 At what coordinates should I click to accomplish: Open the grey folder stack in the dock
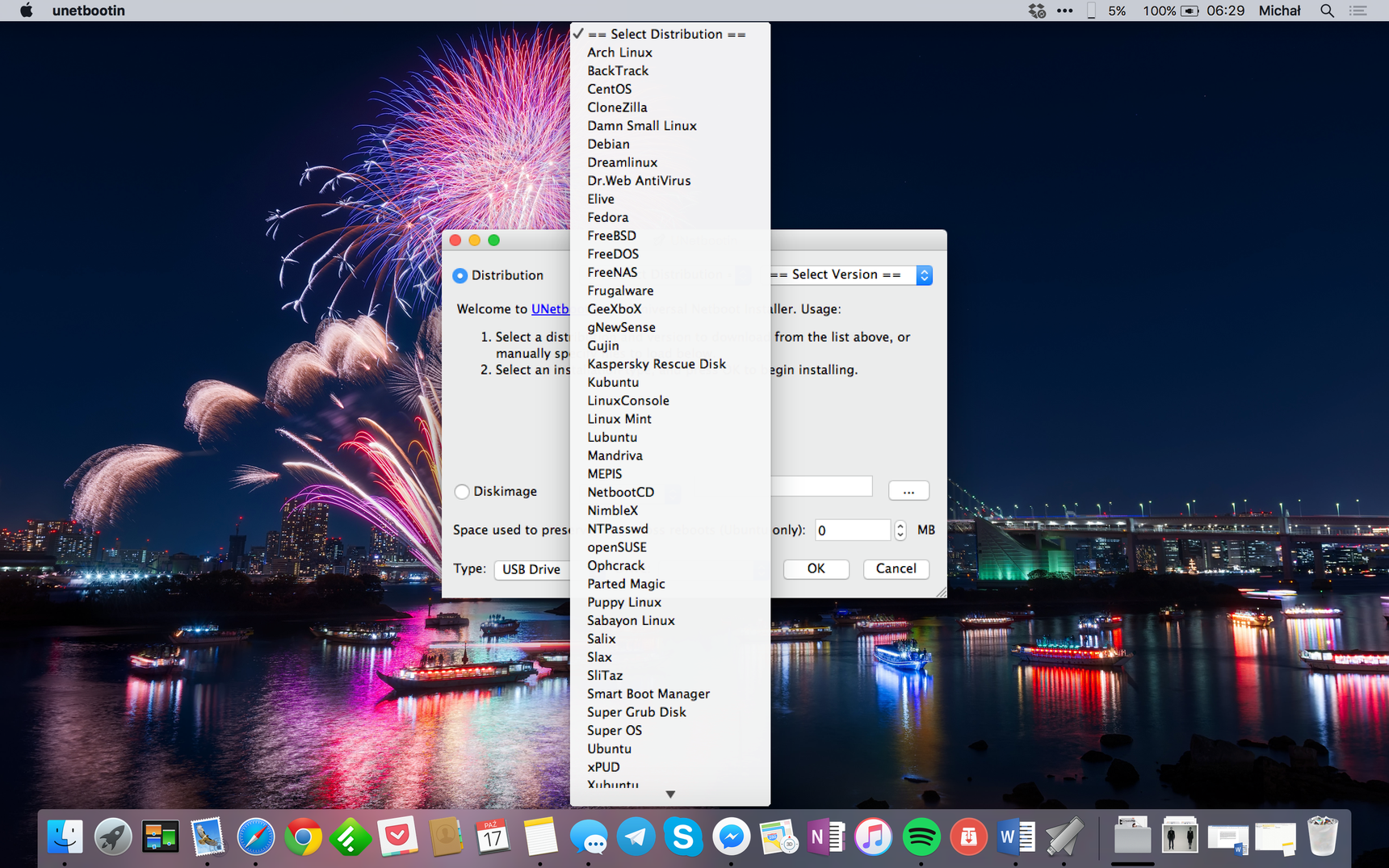(x=1132, y=835)
